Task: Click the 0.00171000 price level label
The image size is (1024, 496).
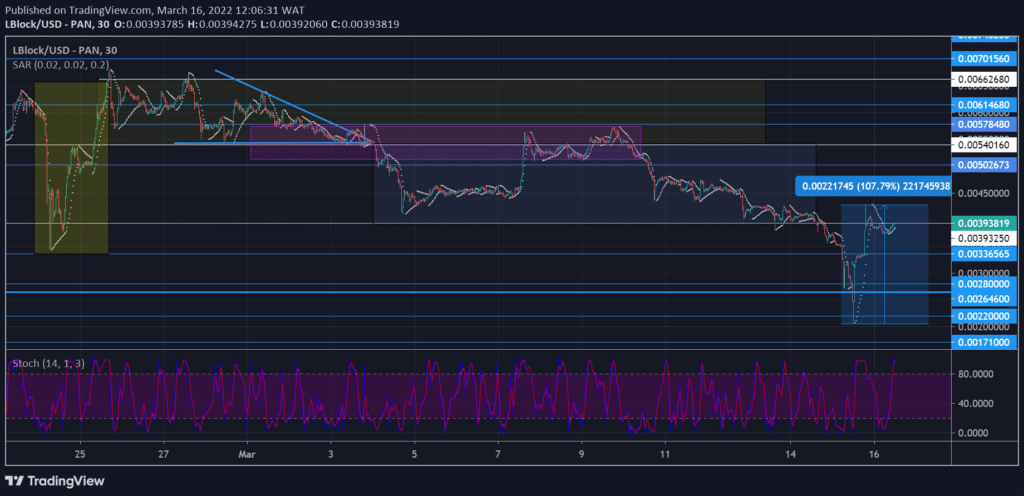Action: point(983,342)
